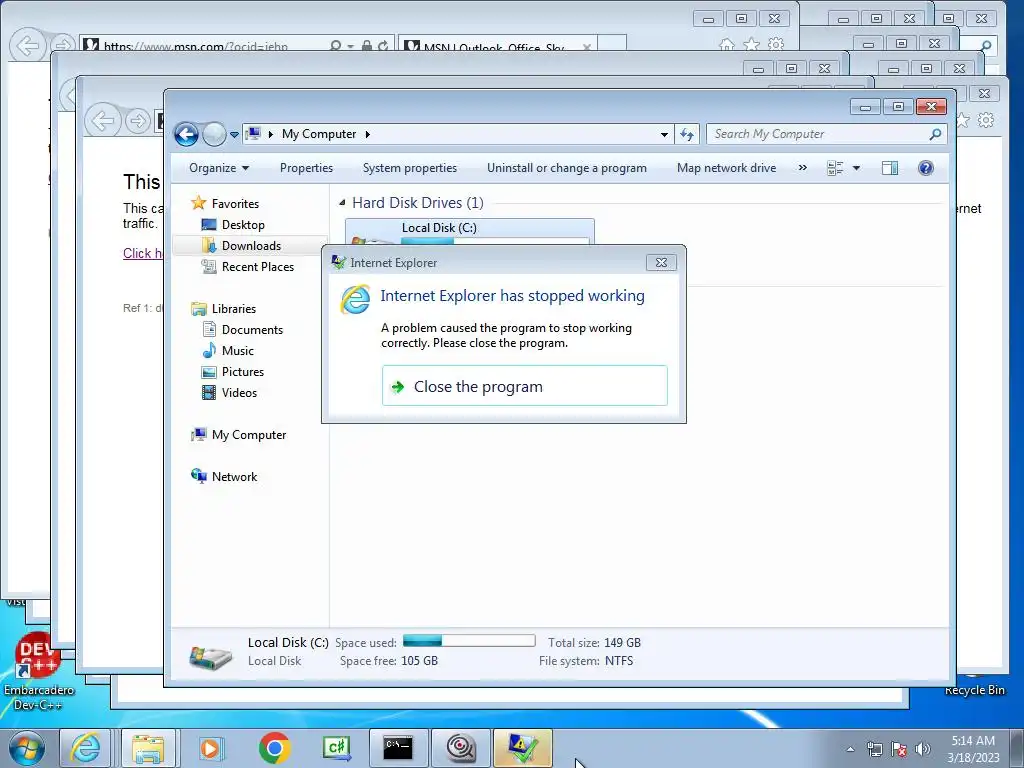Click the Search My Computer field
Screen dimensions: 1024x768
tap(818, 134)
